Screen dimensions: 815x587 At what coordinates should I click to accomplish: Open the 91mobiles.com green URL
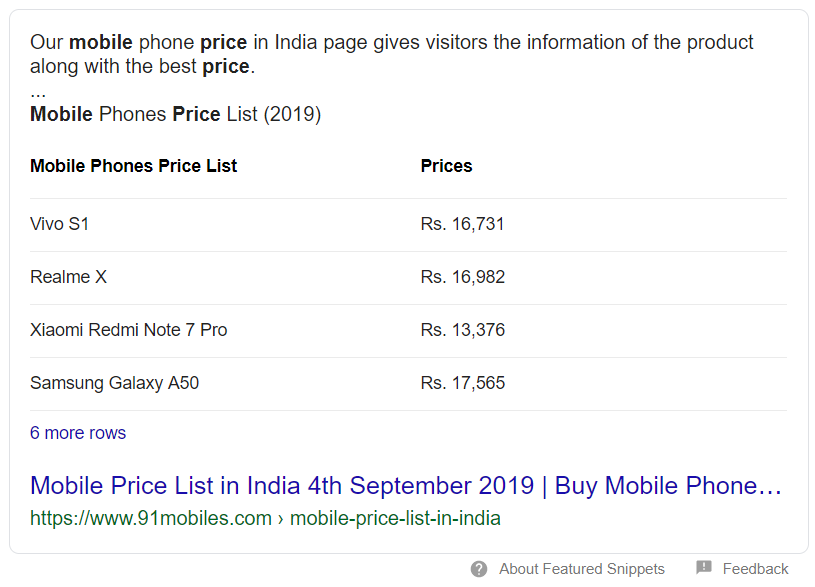click(x=265, y=518)
